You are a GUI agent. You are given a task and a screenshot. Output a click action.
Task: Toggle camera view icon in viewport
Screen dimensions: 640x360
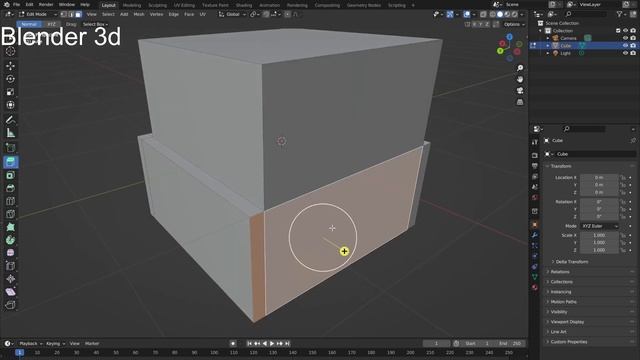(520, 91)
